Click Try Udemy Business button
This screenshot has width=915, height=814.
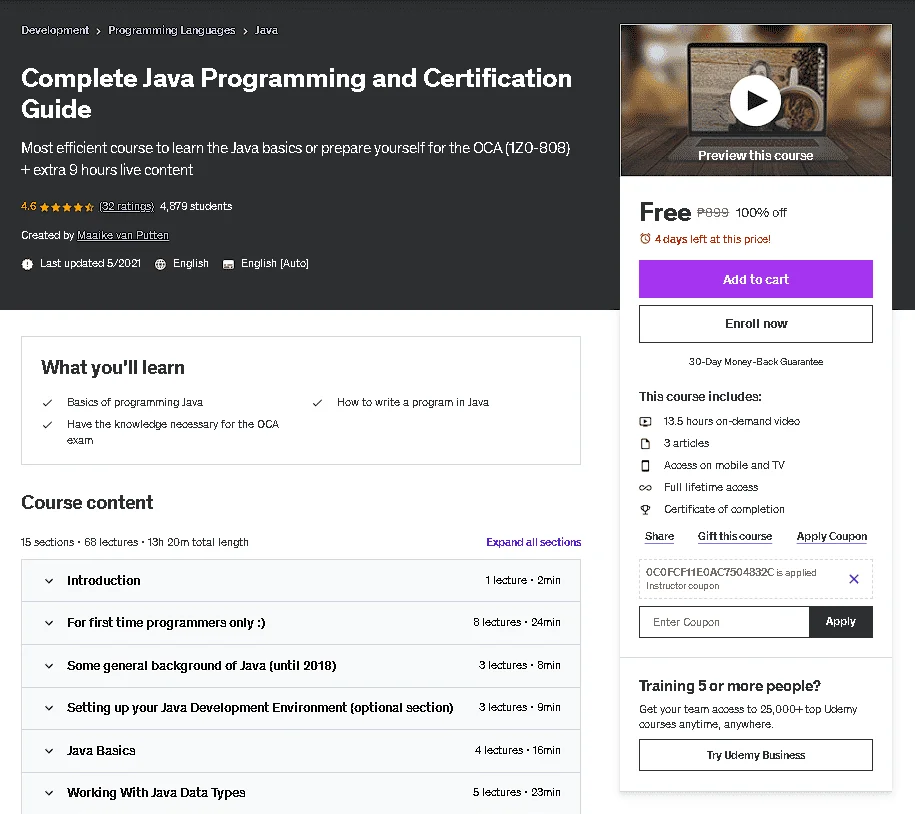point(756,755)
